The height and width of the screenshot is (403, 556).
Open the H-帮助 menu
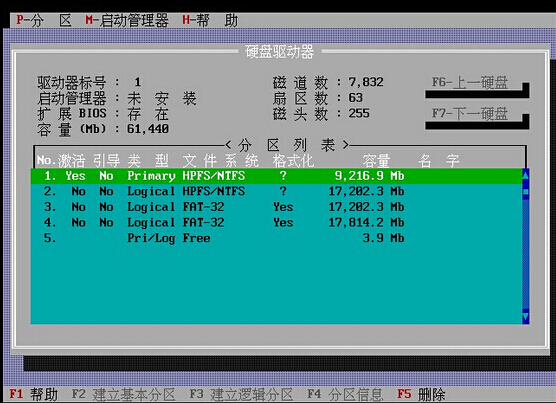210,20
